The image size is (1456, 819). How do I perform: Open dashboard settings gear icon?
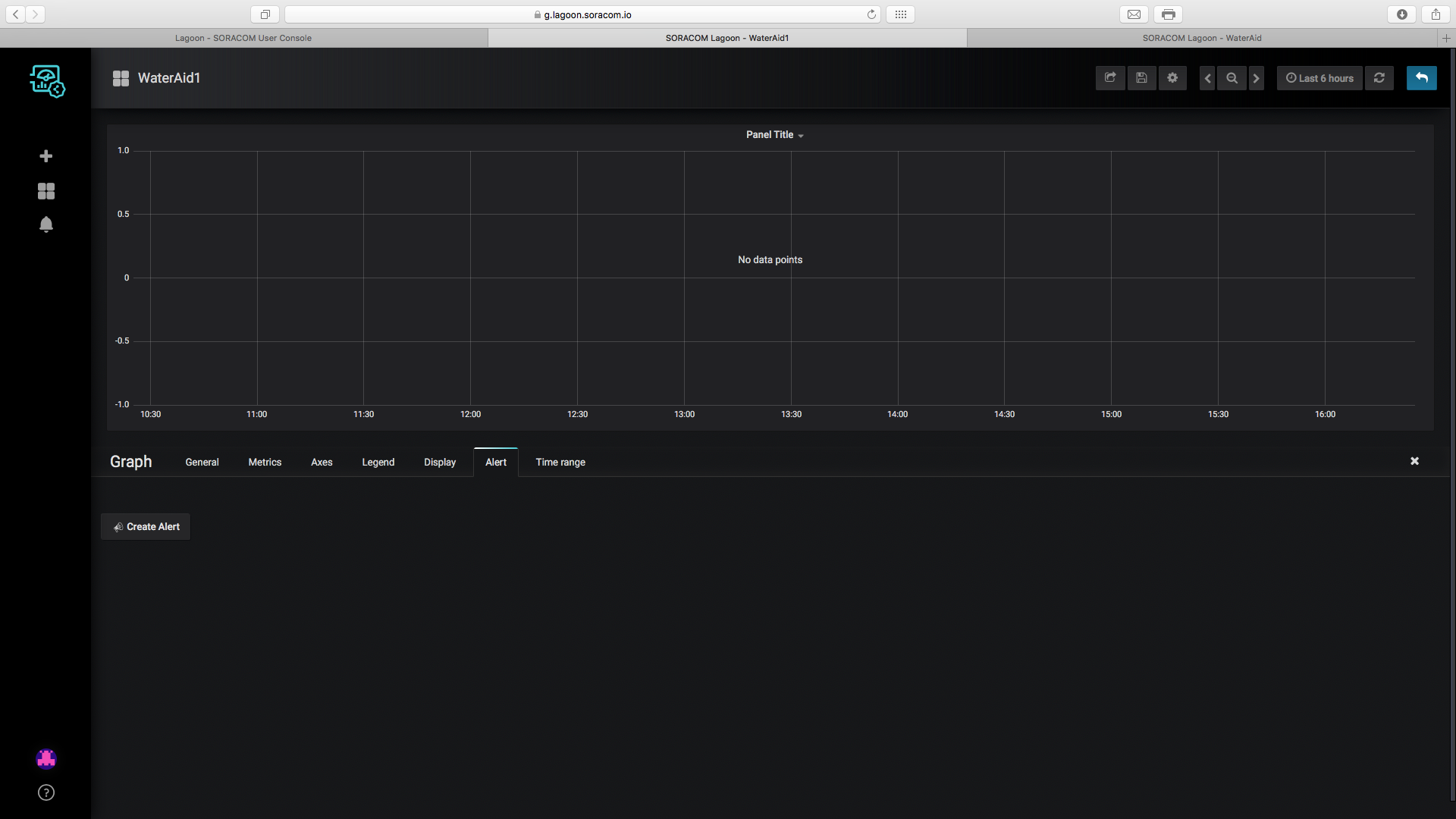[x=1172, y=78]
